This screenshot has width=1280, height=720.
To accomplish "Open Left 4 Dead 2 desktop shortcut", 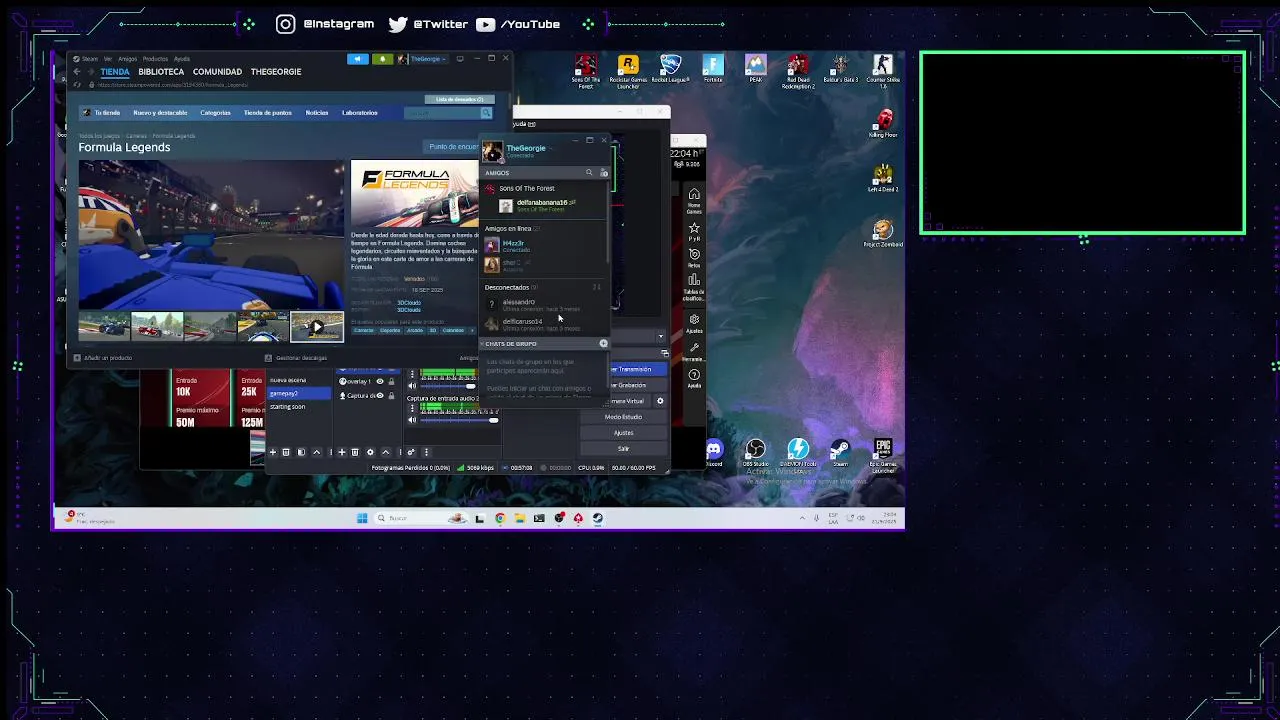I will pyautogui.click(x=883, y=178).
